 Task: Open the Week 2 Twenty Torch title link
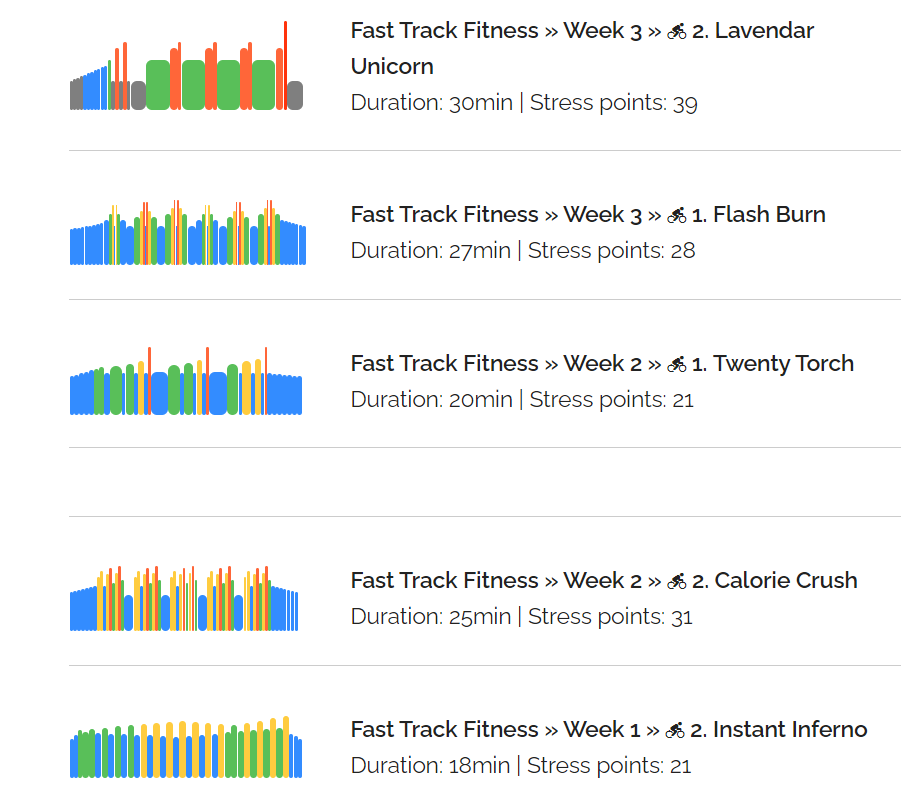(x=602, y=364)
